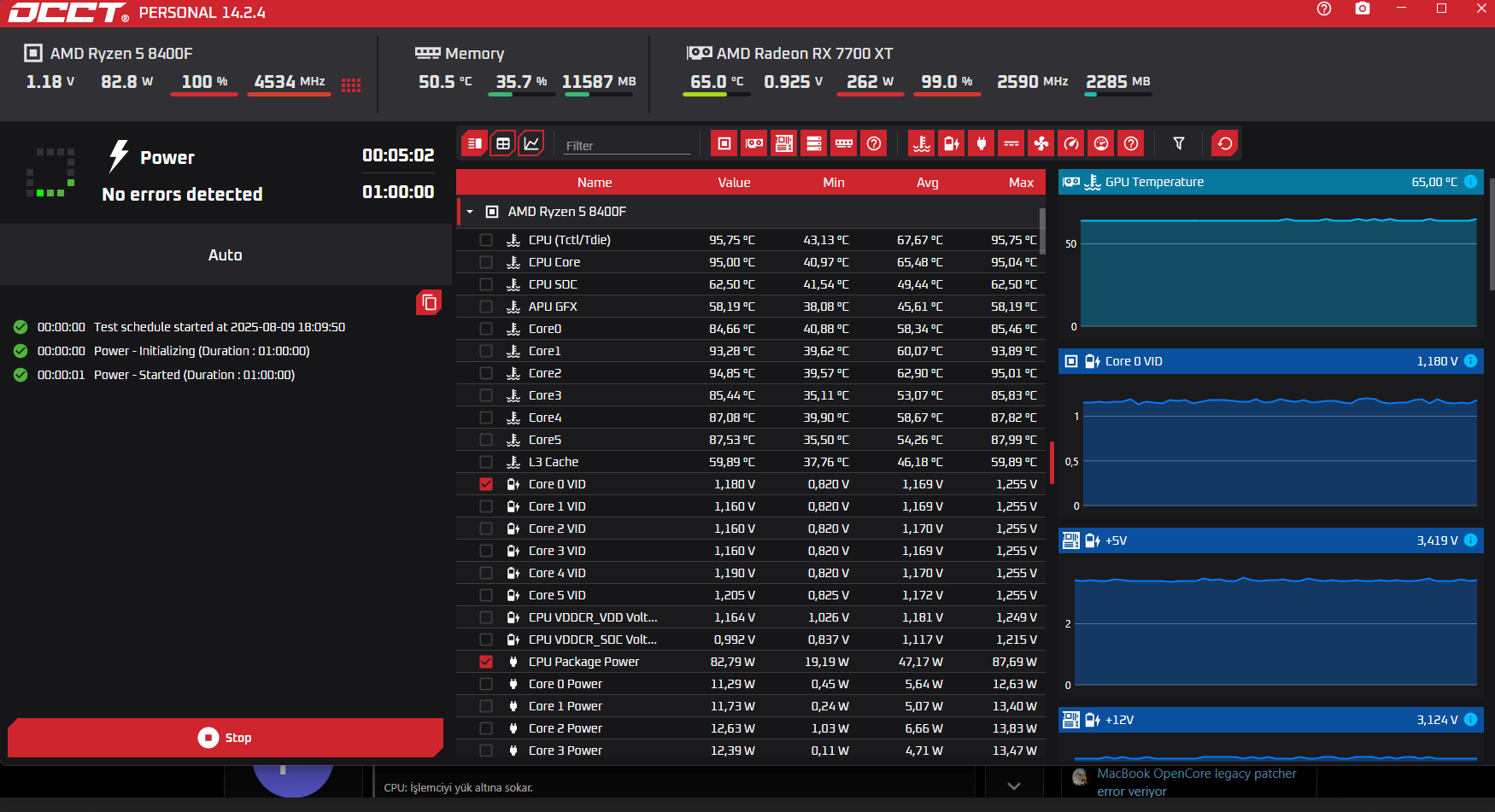Select the +12V graph header
Screen dimensions: 1495x812
1271,720
